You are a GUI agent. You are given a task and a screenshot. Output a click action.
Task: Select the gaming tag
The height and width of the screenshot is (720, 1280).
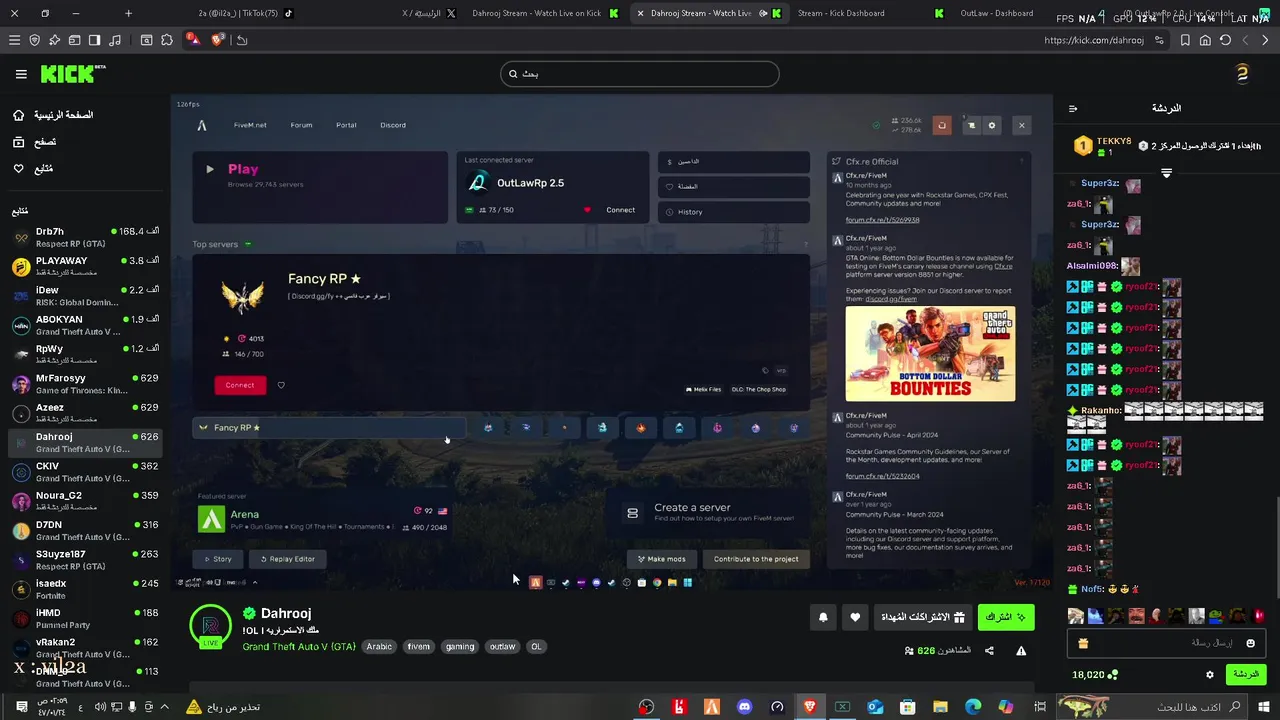click(x=460, y=647)
